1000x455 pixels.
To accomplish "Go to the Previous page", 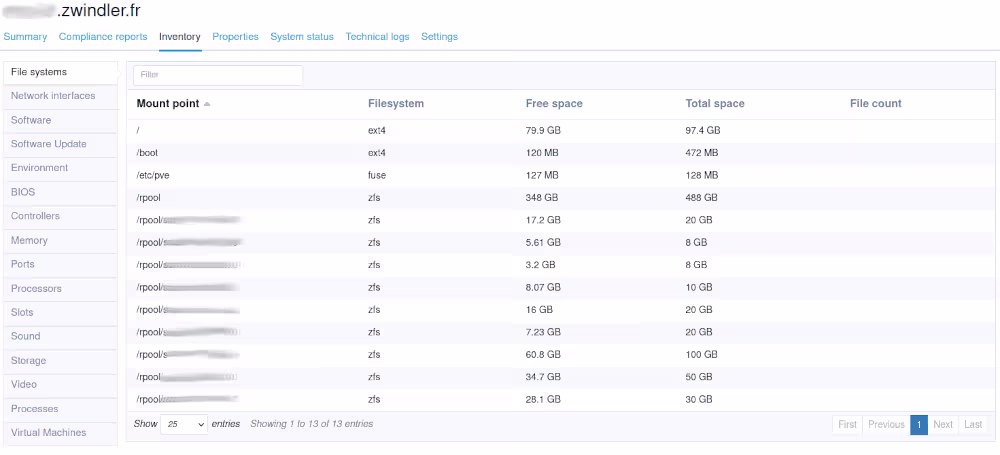I will point(886,425).
